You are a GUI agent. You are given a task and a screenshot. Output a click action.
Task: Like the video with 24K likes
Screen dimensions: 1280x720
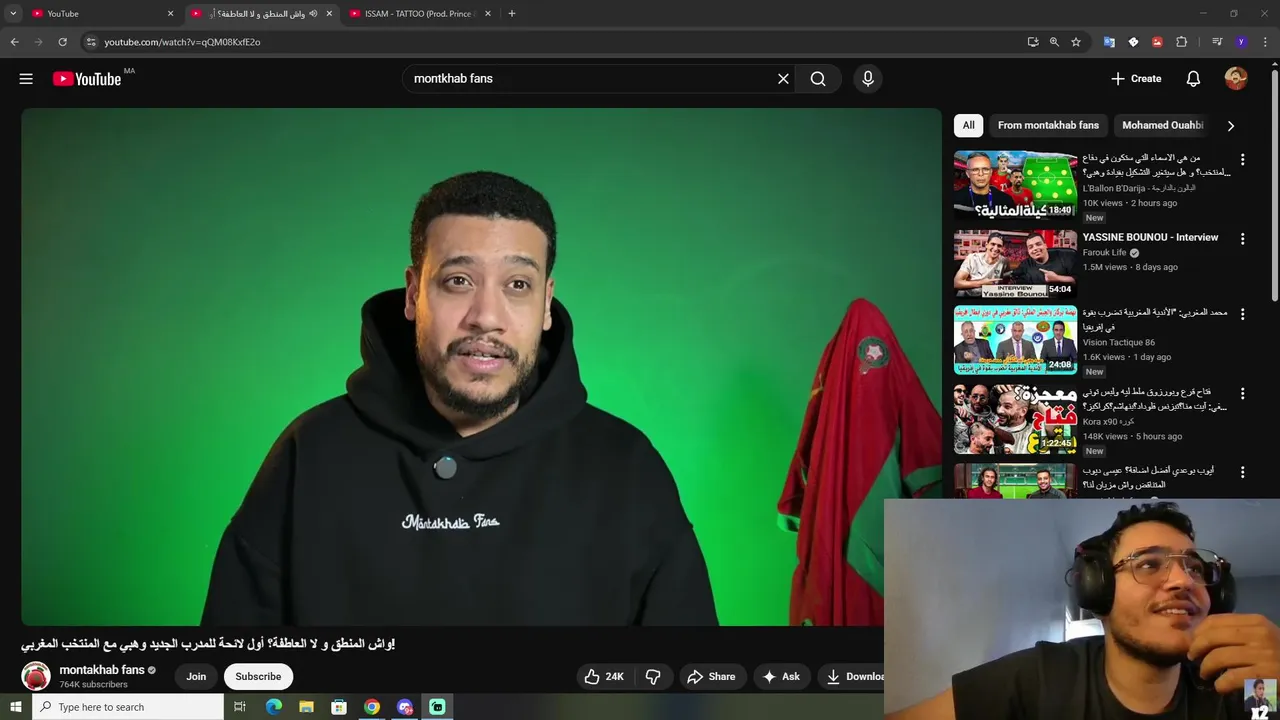pyautogui.click(x=604, y=677)
